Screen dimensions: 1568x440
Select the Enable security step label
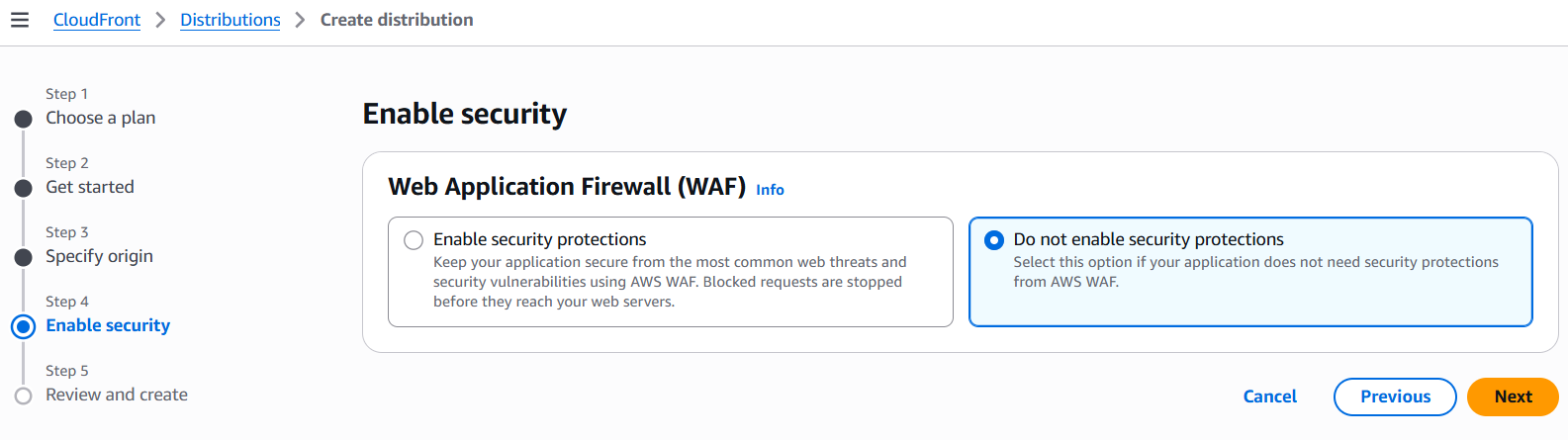coord(108,325)
